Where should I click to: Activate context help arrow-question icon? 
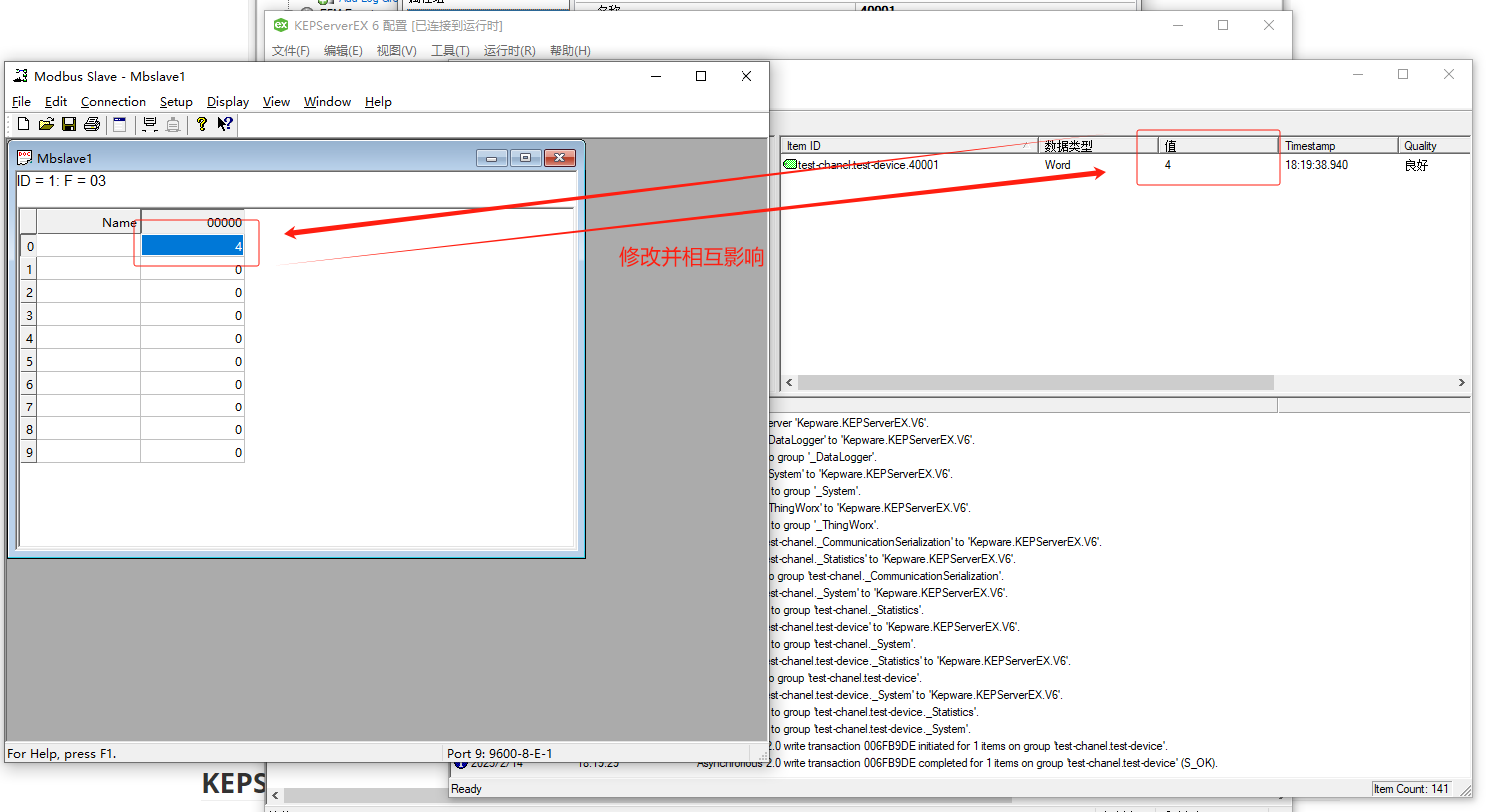tap(225, 124)
